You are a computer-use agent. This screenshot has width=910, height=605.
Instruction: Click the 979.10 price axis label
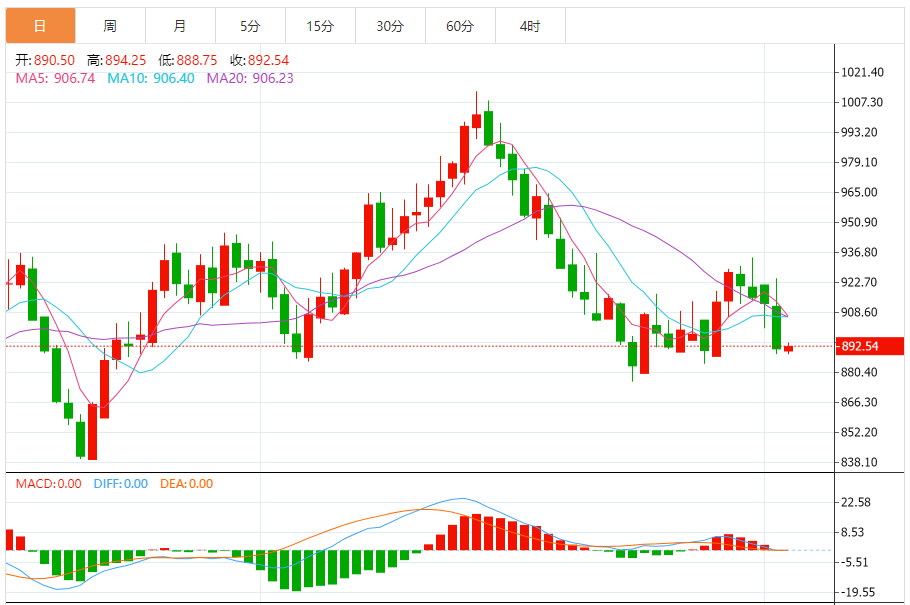[859, 163]
